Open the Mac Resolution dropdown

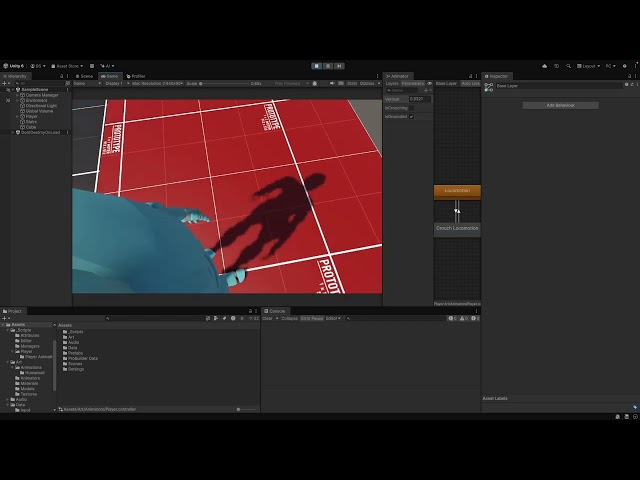157,83
